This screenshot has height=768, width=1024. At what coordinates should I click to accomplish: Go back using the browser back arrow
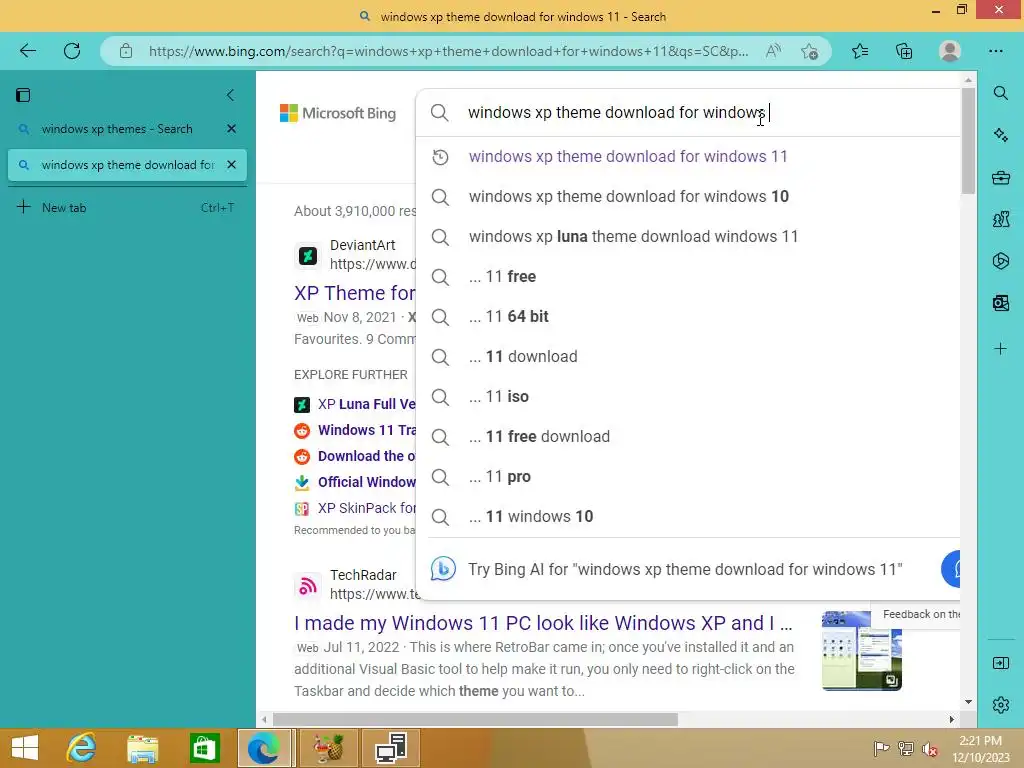coord(27,51)
